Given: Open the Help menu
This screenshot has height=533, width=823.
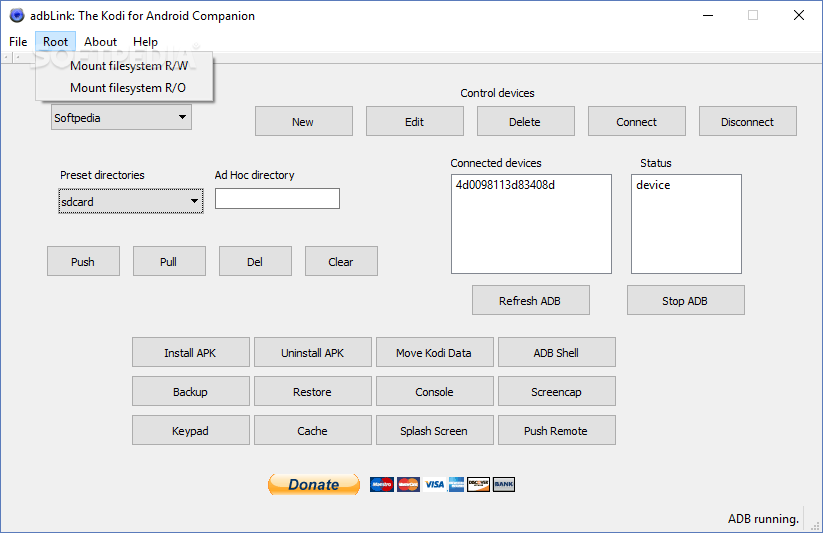Looking at the screenshot, I should coord(145,41).
